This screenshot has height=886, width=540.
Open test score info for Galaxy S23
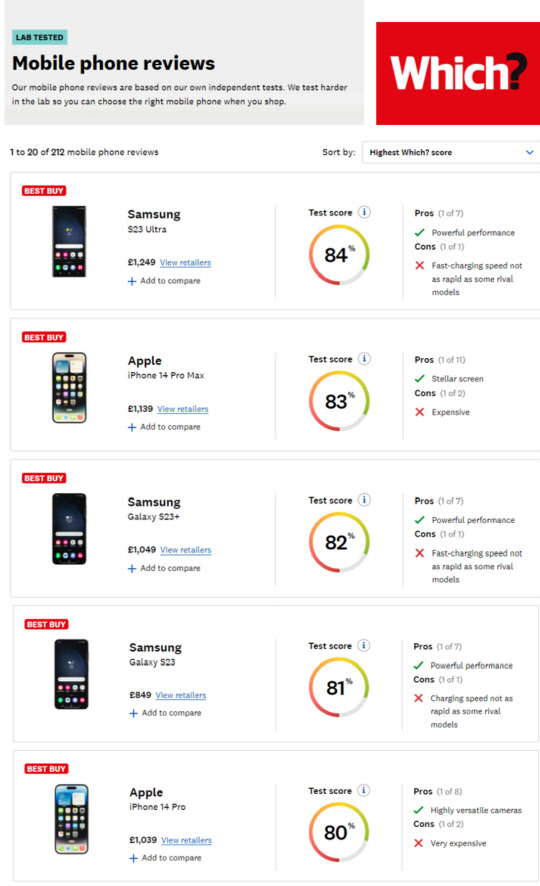pyautogui.click(x=364, y=645)
